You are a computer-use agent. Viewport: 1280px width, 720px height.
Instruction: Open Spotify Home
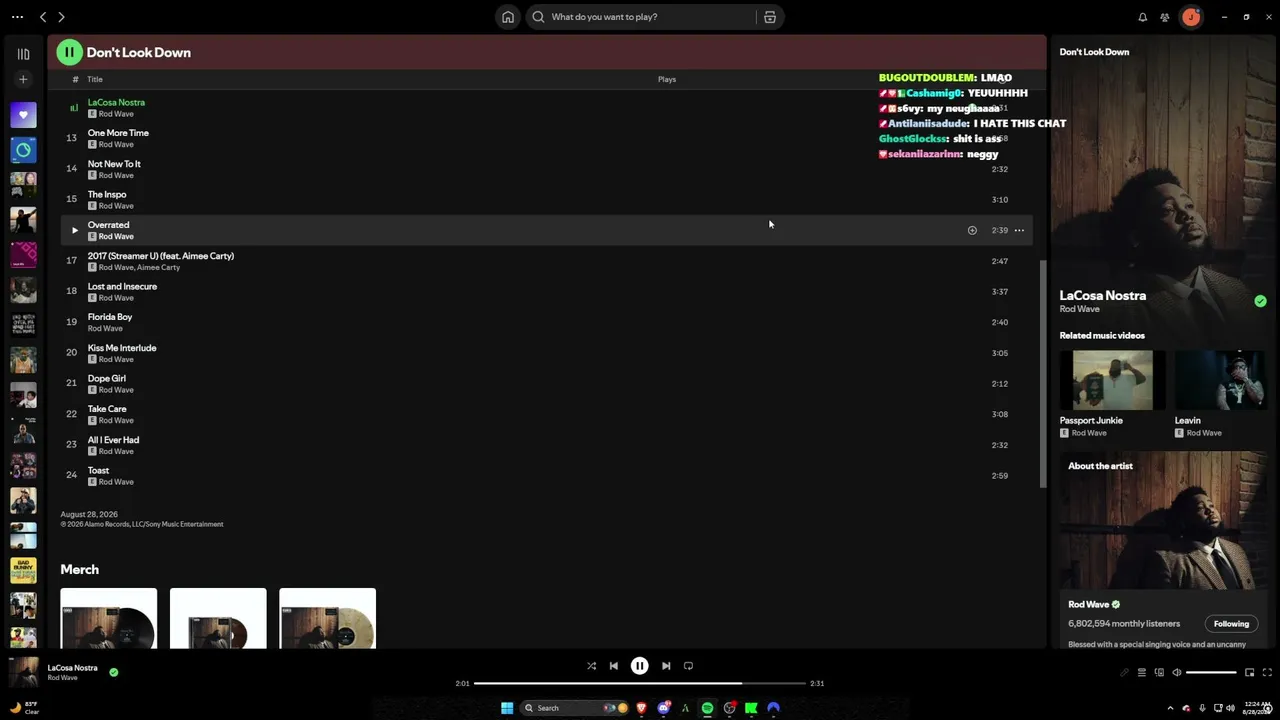tap(508, 17)
